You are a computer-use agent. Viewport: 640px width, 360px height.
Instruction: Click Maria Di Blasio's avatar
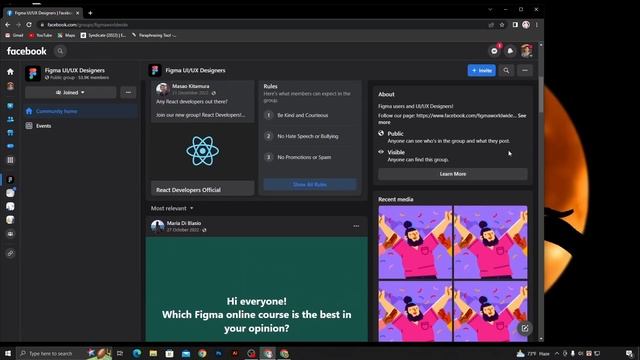157,226
